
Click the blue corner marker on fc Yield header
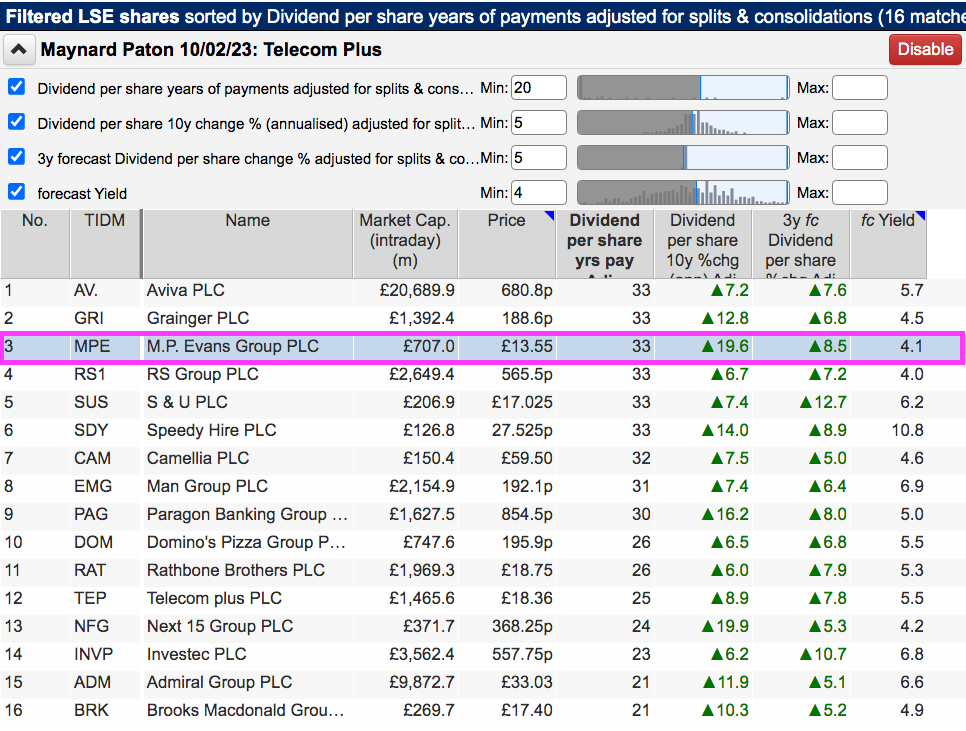click(920, 215)
